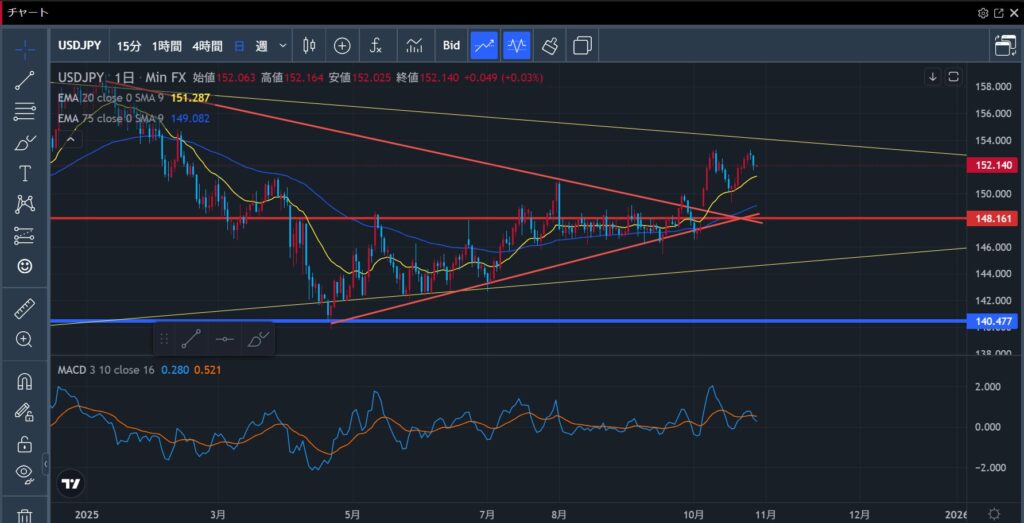
Task: Select the ruler measure tool
Action: tap(25, 309)
